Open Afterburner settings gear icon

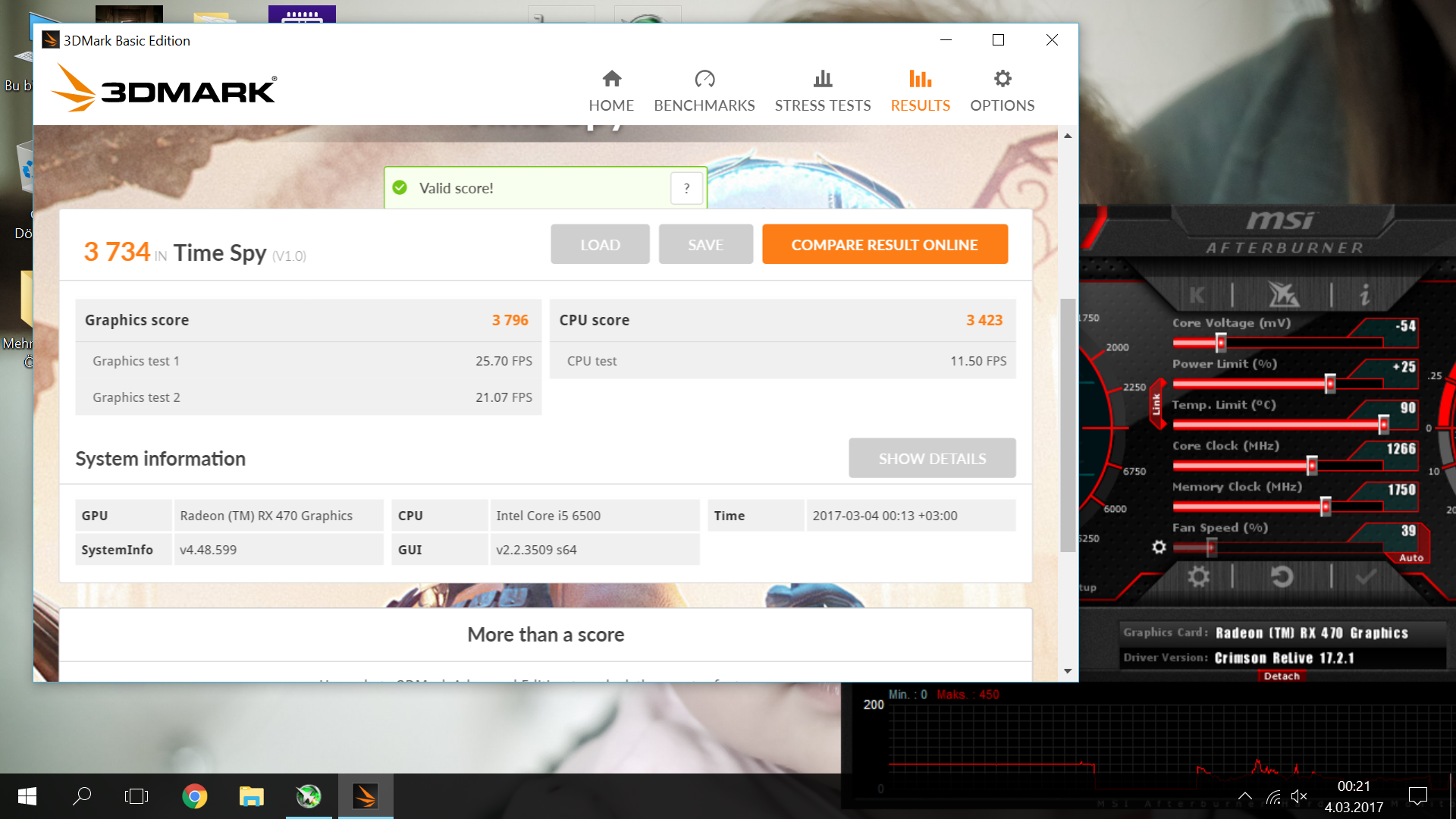tap(1198, 577)
